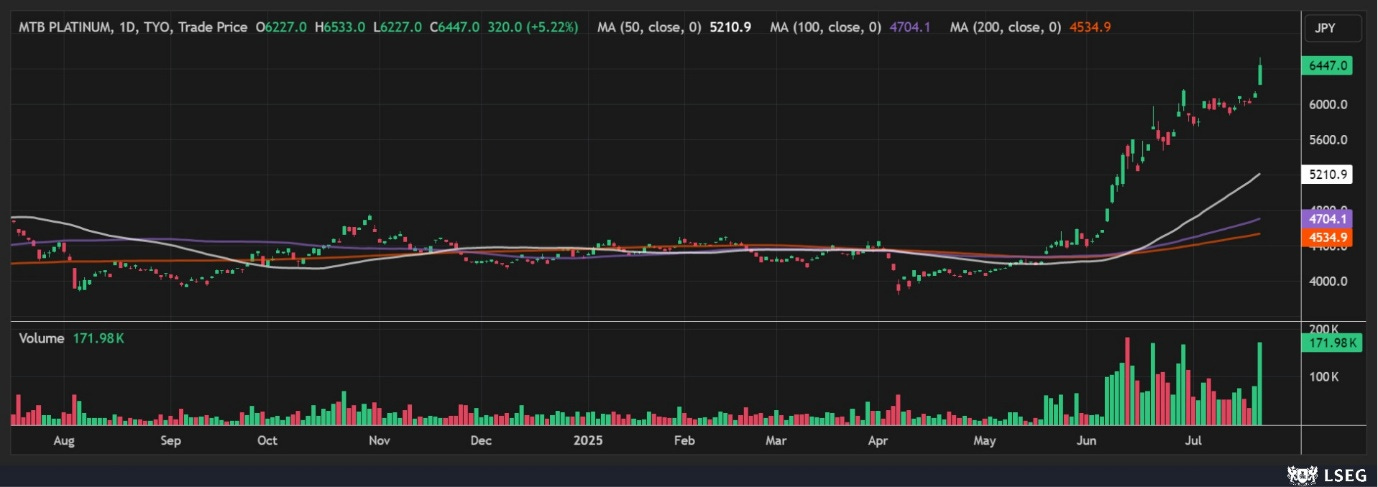The height and width of the screenshot is (487, 1378).
Task: Click the Sep label on time axis
Action: tap(169, 440)
